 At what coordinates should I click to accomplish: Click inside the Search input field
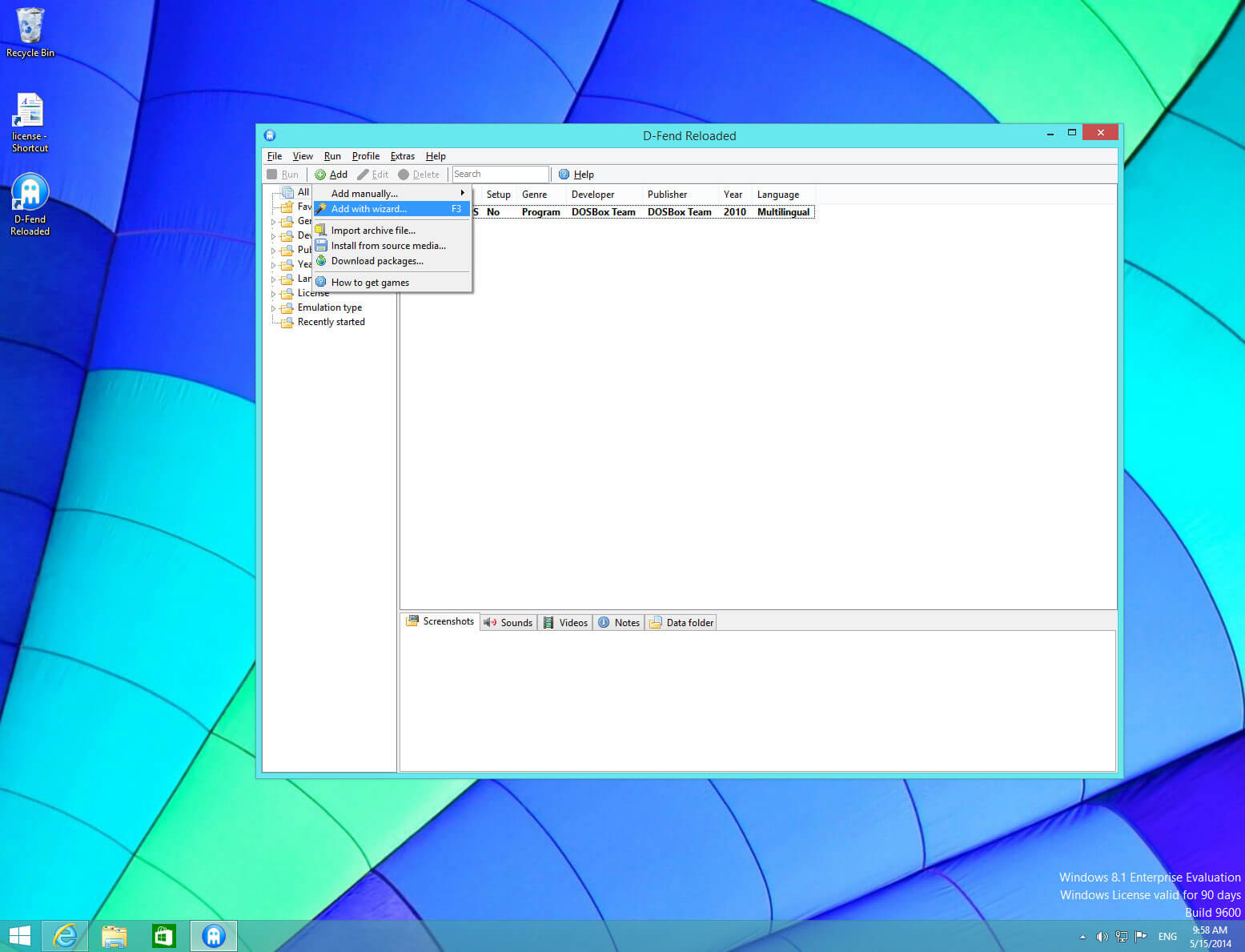click(500, 174)
